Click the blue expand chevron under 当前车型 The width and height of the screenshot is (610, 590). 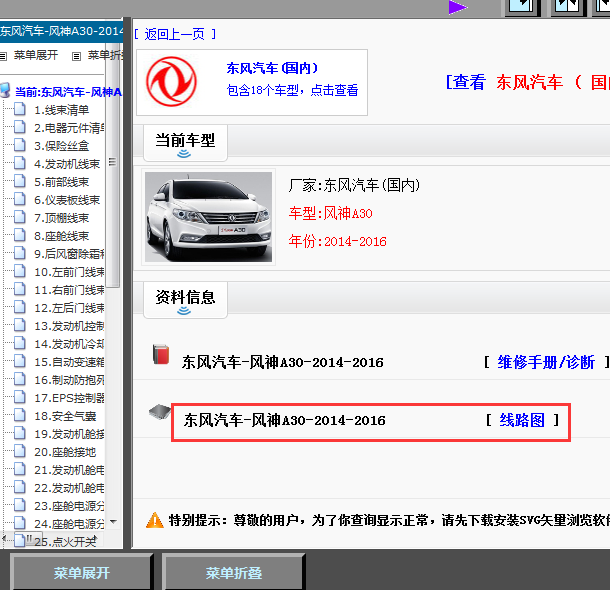point(184,154)
